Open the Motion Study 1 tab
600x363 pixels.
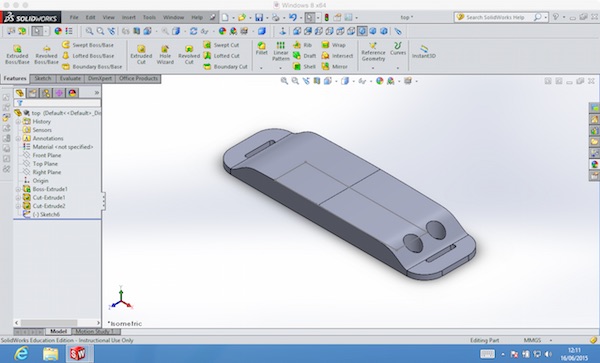pos(94,331)
